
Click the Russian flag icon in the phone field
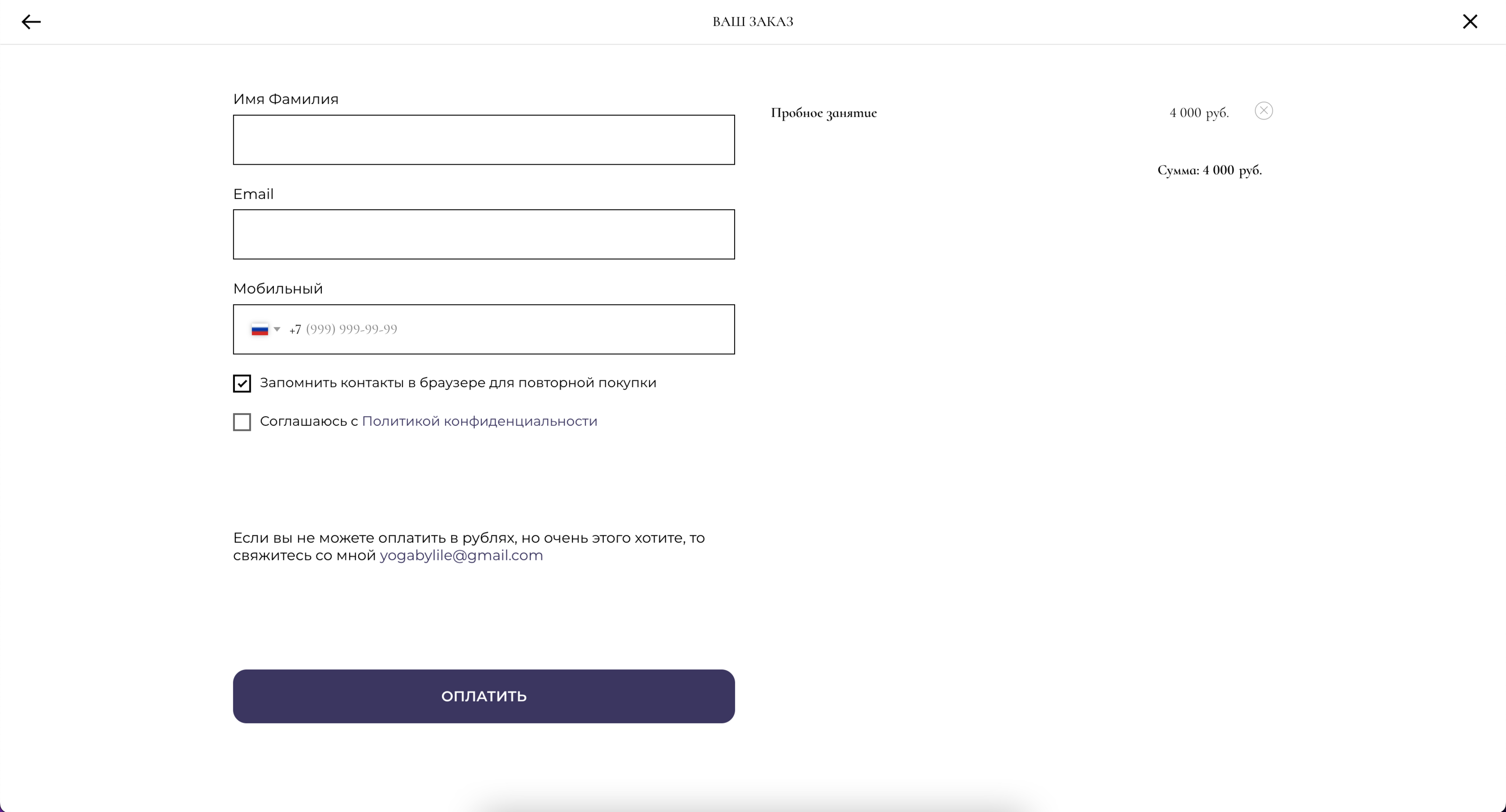260,330
